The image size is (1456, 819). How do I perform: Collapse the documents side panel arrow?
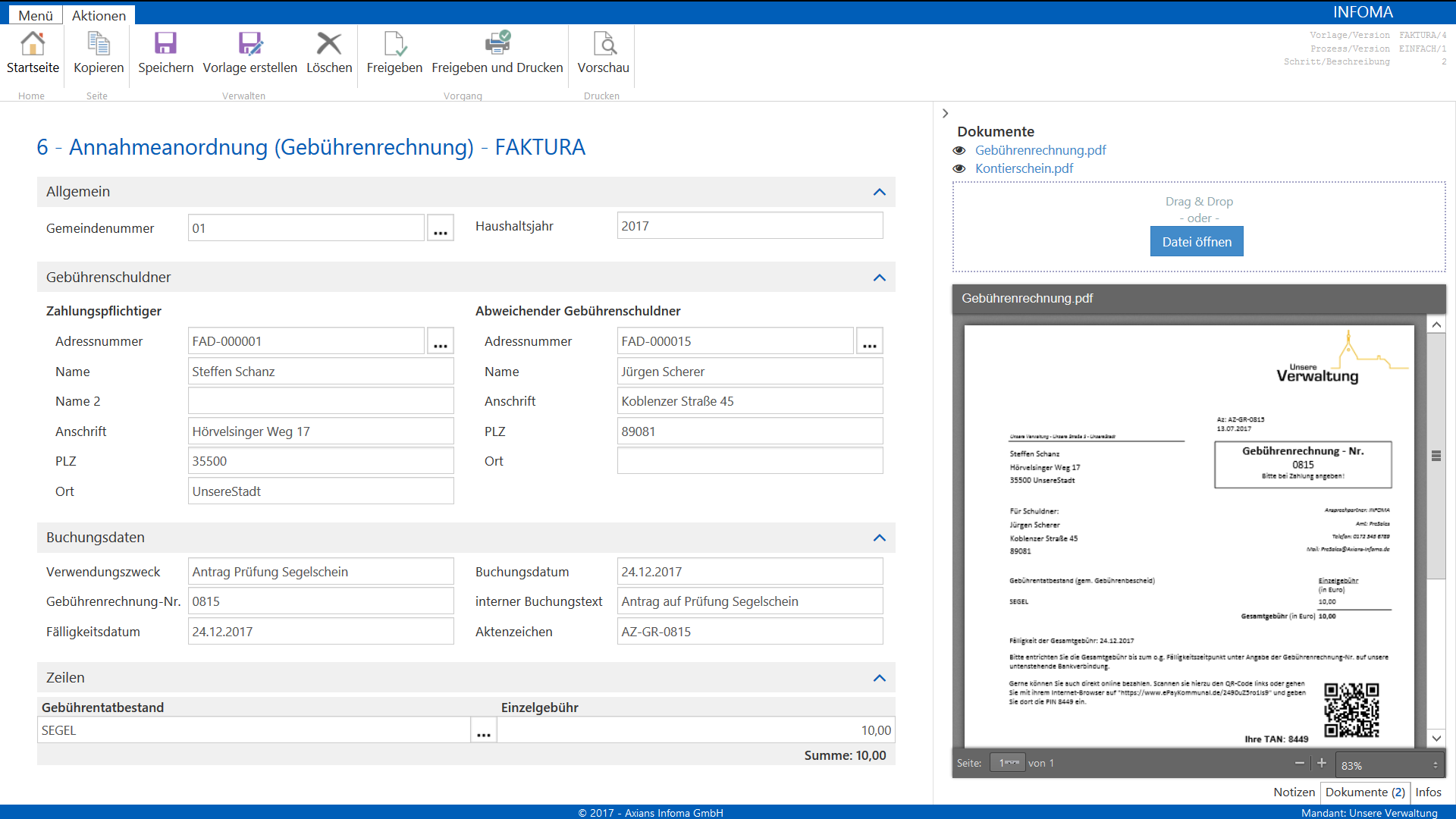[x=945, y=114]
